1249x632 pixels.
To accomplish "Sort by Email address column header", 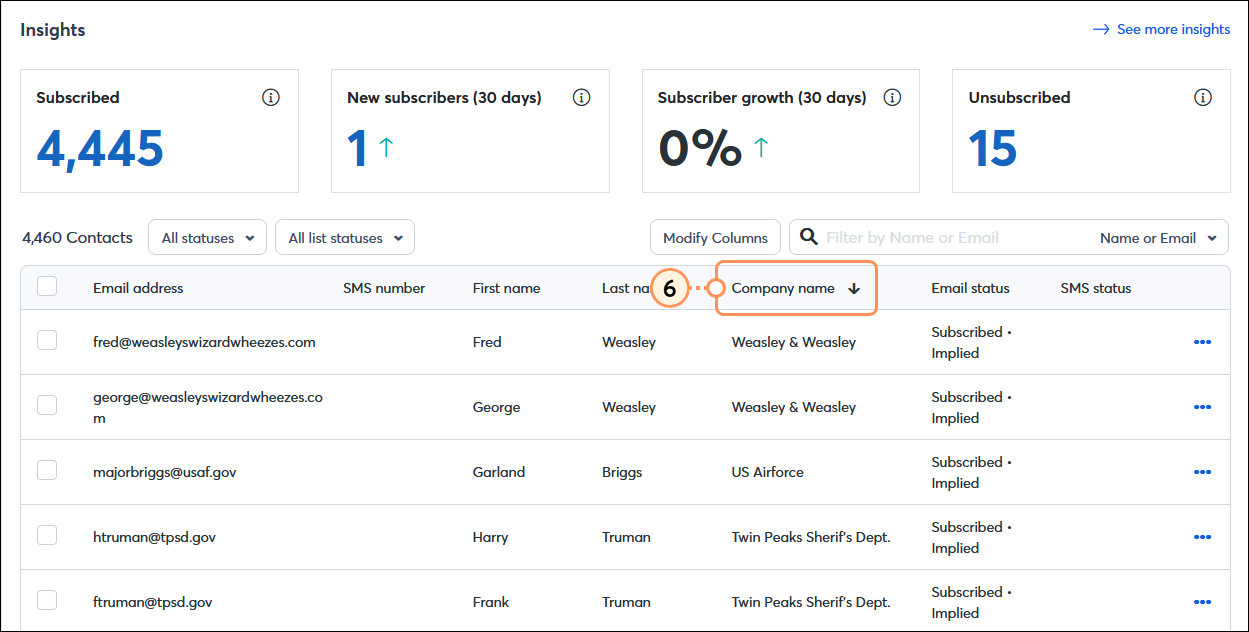I will click(138, 288).
